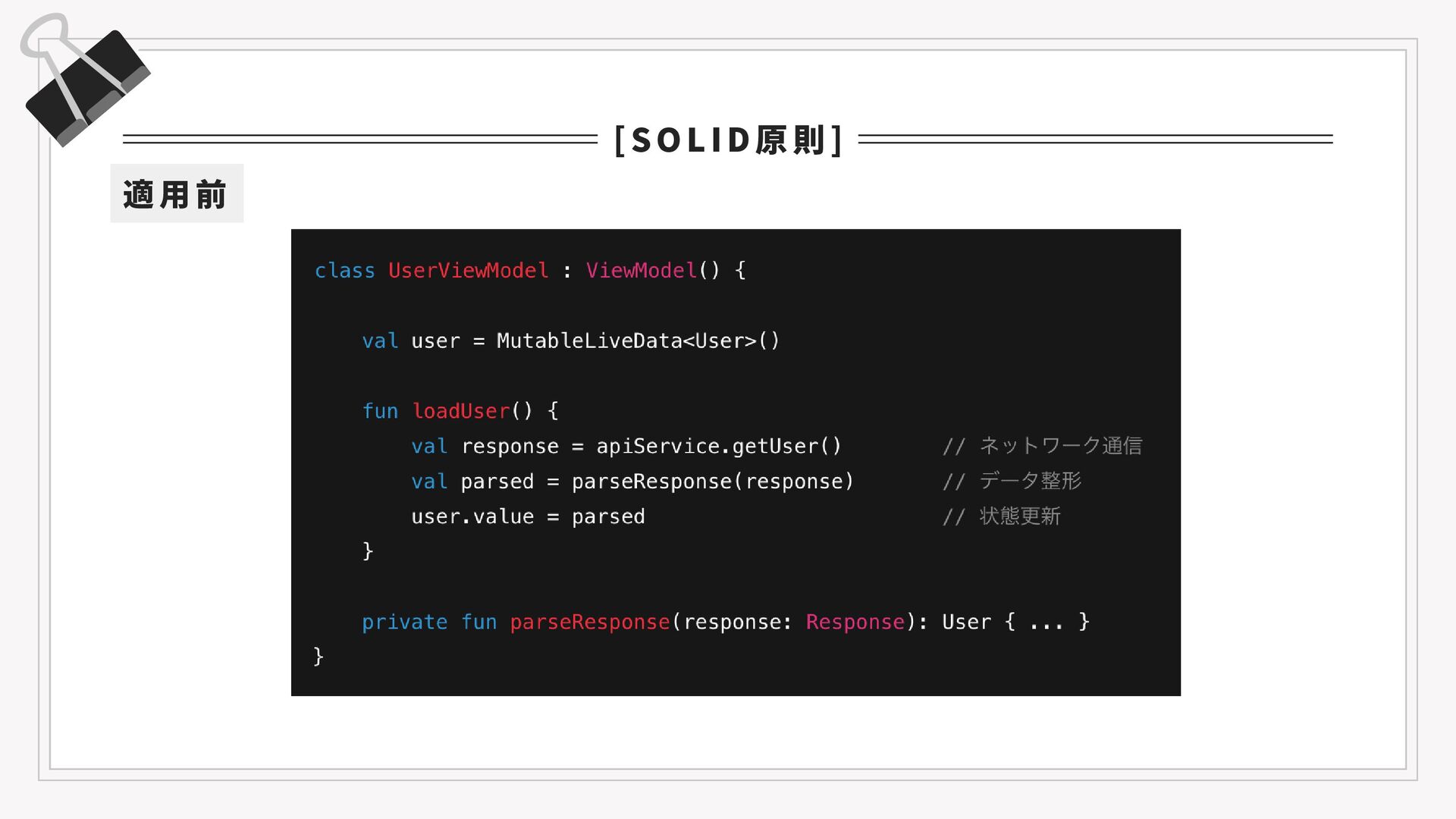Click the ellipsis function body braces
The height and width of the screenshot is (819, 1456).
coord(1047,622)
